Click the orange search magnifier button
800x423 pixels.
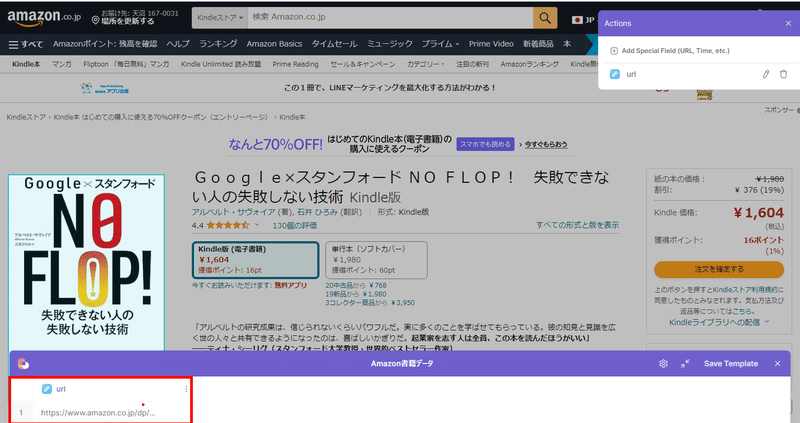[545, 18]
